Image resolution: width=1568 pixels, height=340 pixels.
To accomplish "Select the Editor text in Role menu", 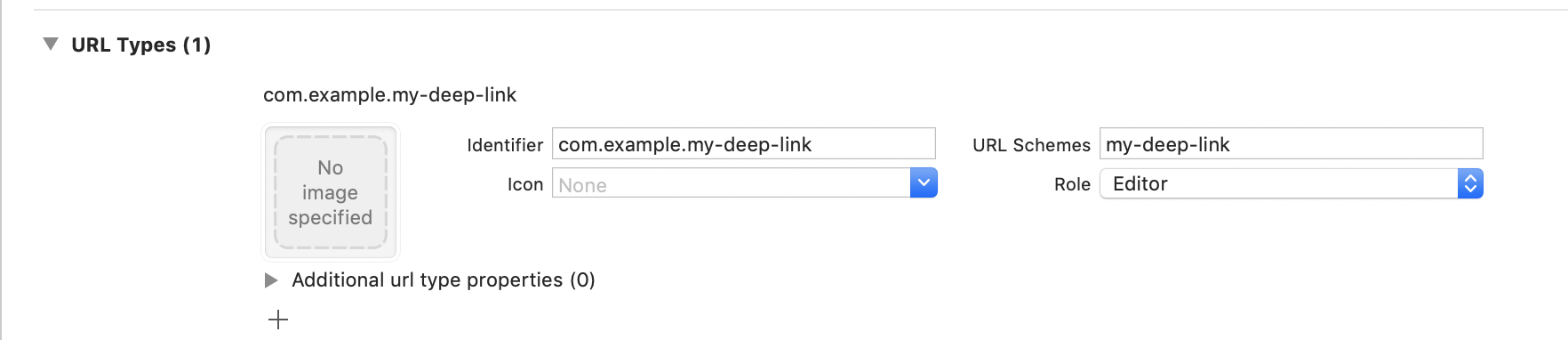I will (1140, 183).
